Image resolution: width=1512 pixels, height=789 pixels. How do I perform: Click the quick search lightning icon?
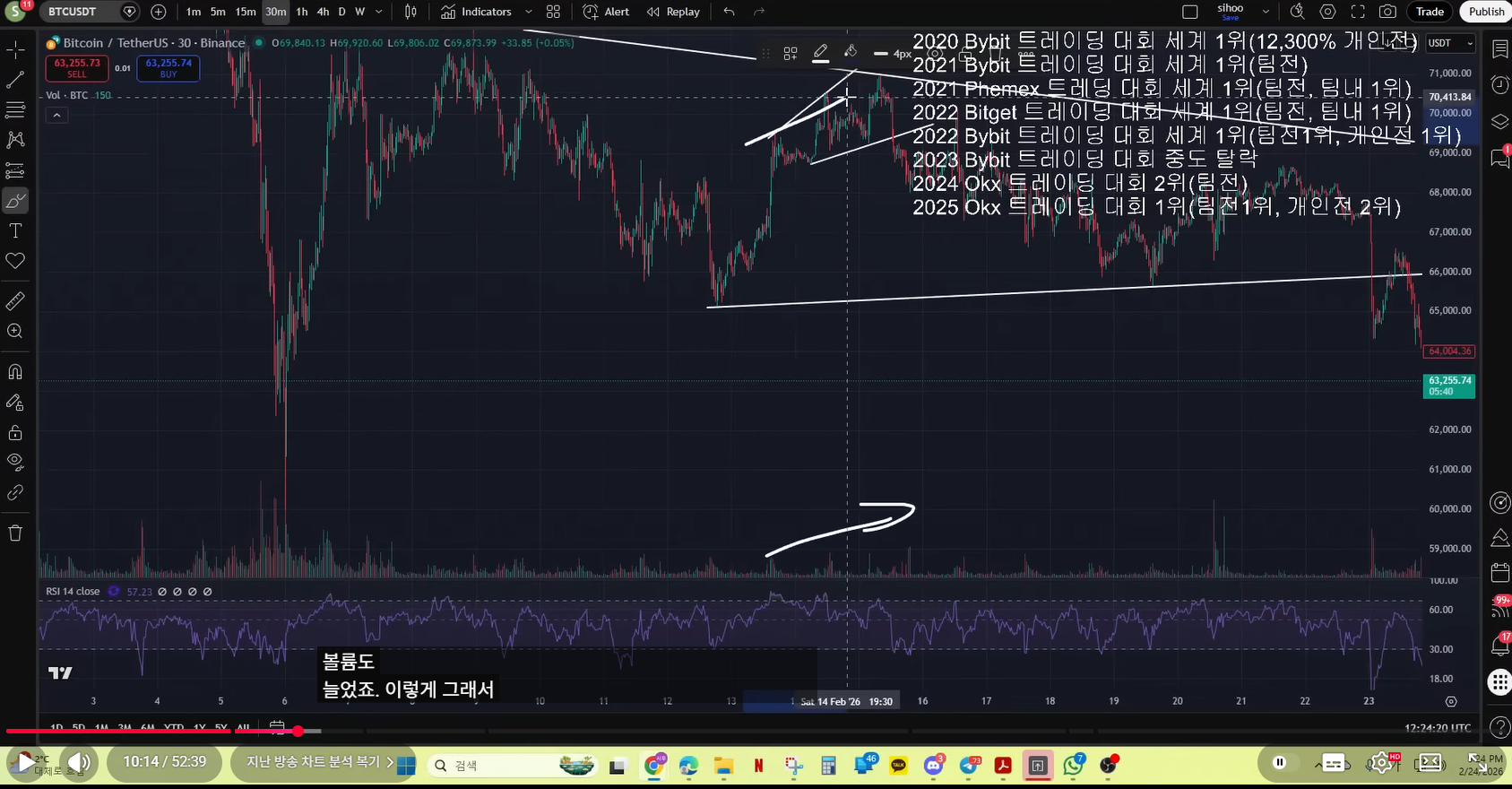1298,12
